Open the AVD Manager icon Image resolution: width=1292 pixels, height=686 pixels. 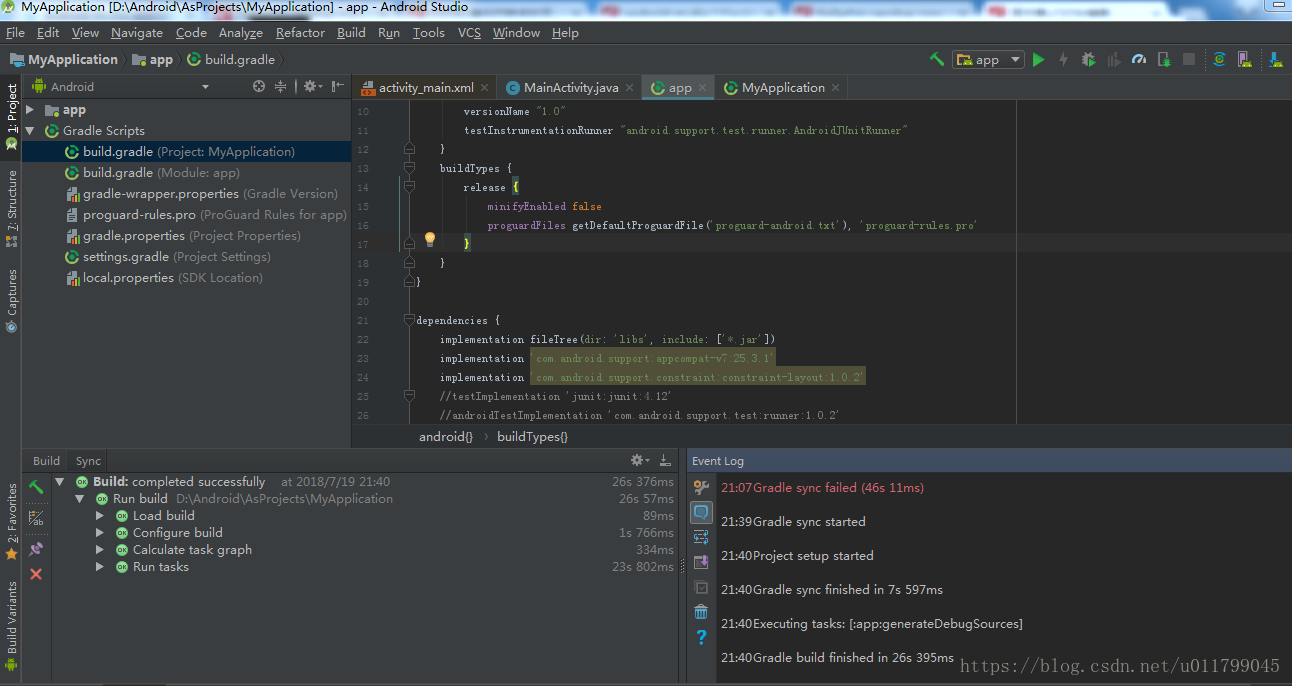(x=1244, y=59)
